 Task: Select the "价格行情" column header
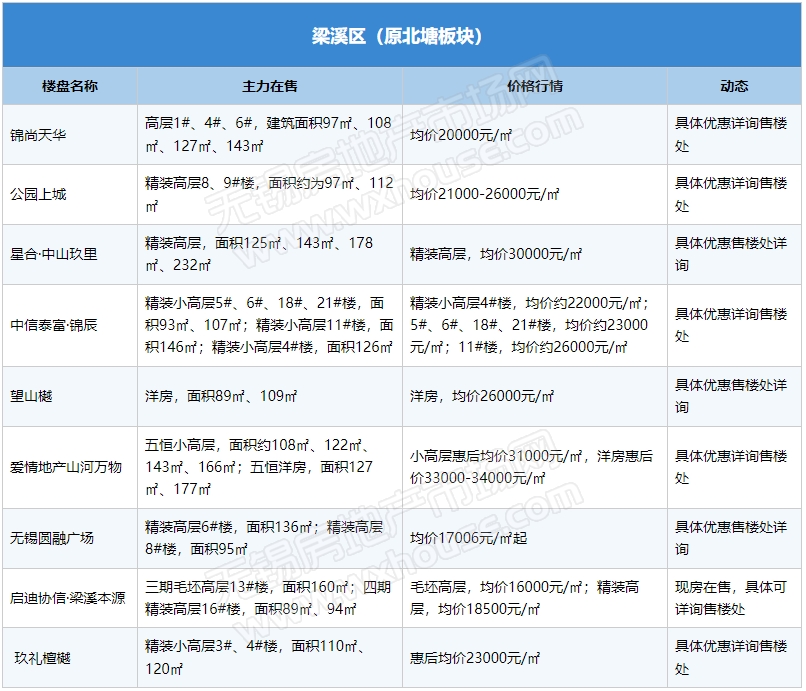[x=535, y=86]
